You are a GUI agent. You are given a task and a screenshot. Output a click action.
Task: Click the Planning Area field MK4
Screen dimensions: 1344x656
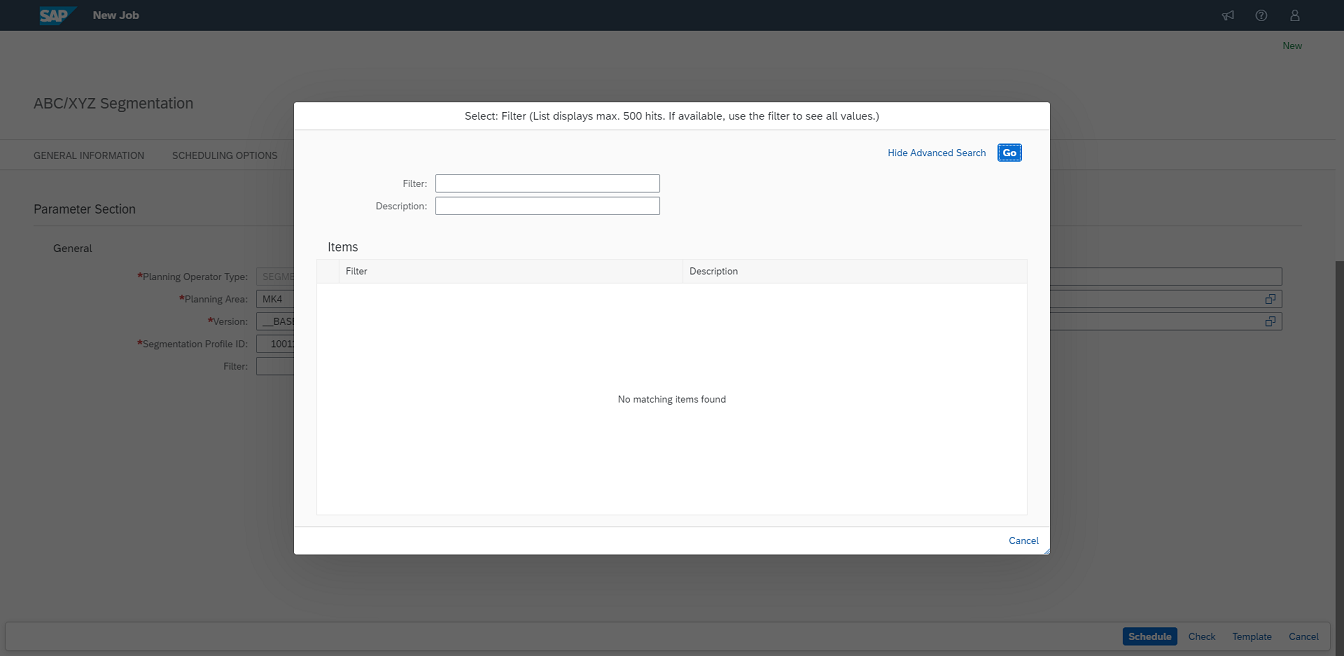(275, 299)
